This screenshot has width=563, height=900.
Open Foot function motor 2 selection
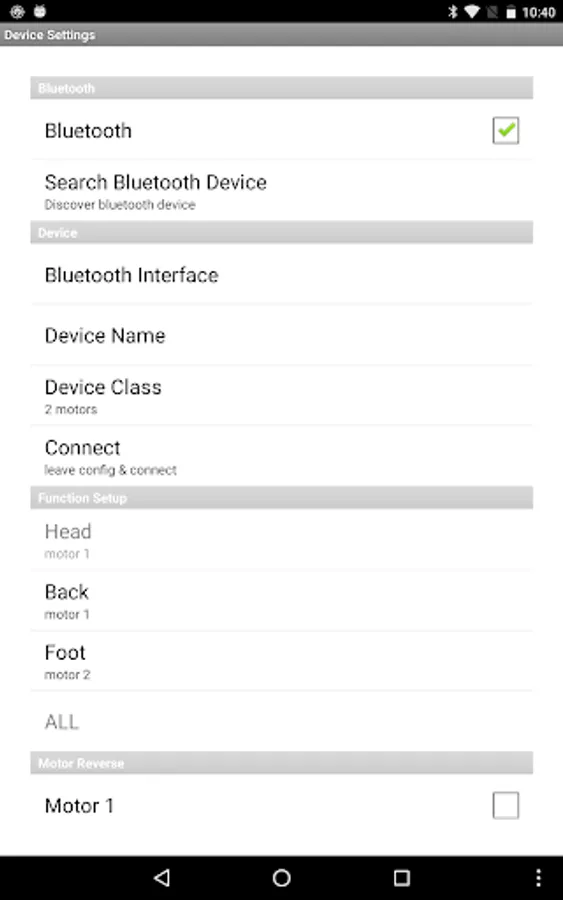click(x=281, y=661)
